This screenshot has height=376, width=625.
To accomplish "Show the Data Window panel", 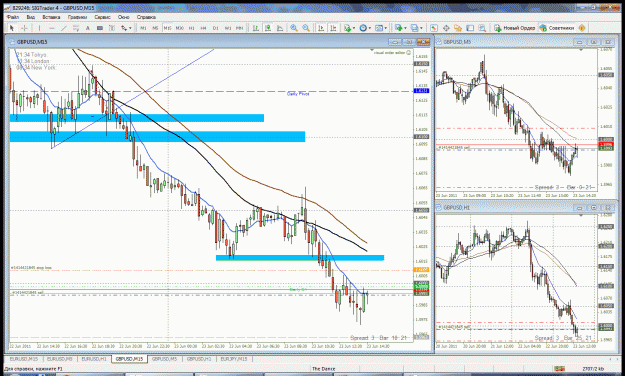I will [x=446, y=28].
